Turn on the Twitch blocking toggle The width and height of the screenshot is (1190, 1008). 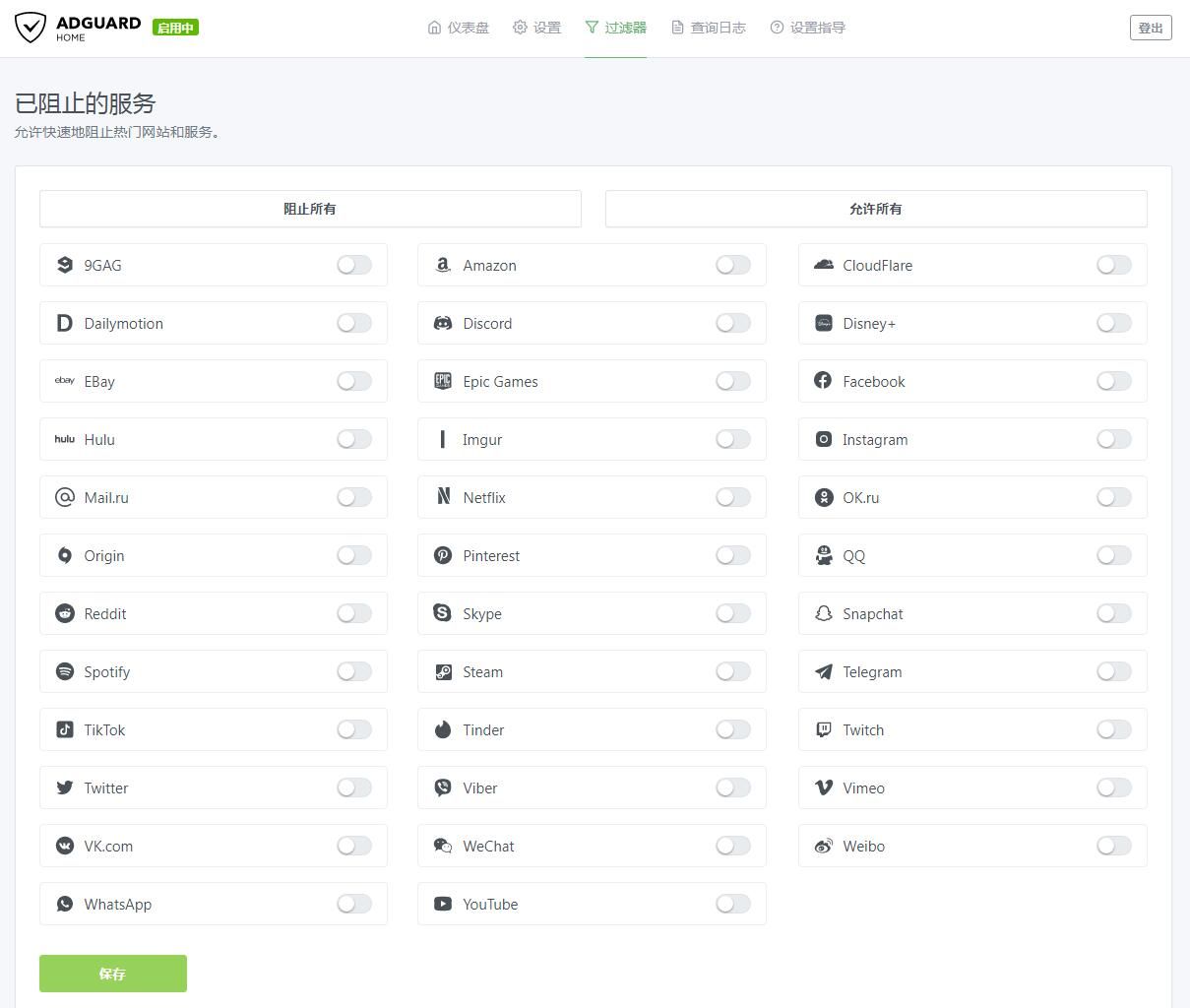(1114, 729)
